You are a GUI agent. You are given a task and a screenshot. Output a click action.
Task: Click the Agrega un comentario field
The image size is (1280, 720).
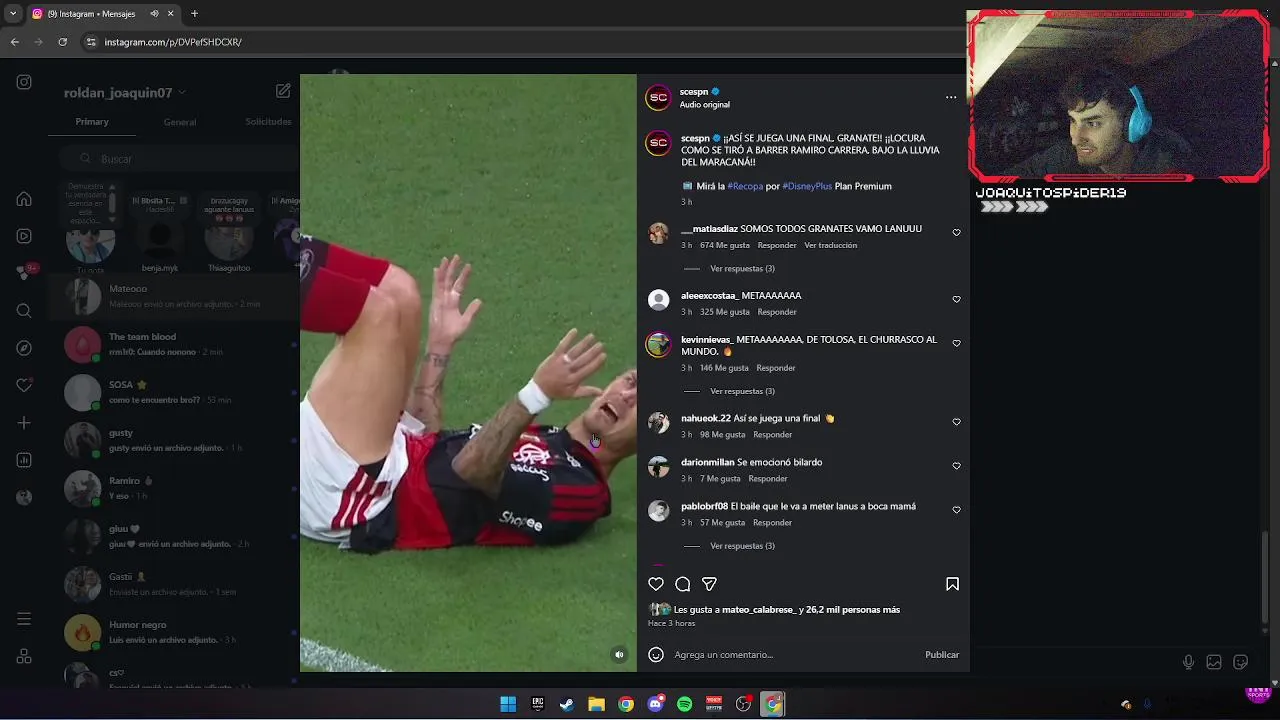click(795, 655)
